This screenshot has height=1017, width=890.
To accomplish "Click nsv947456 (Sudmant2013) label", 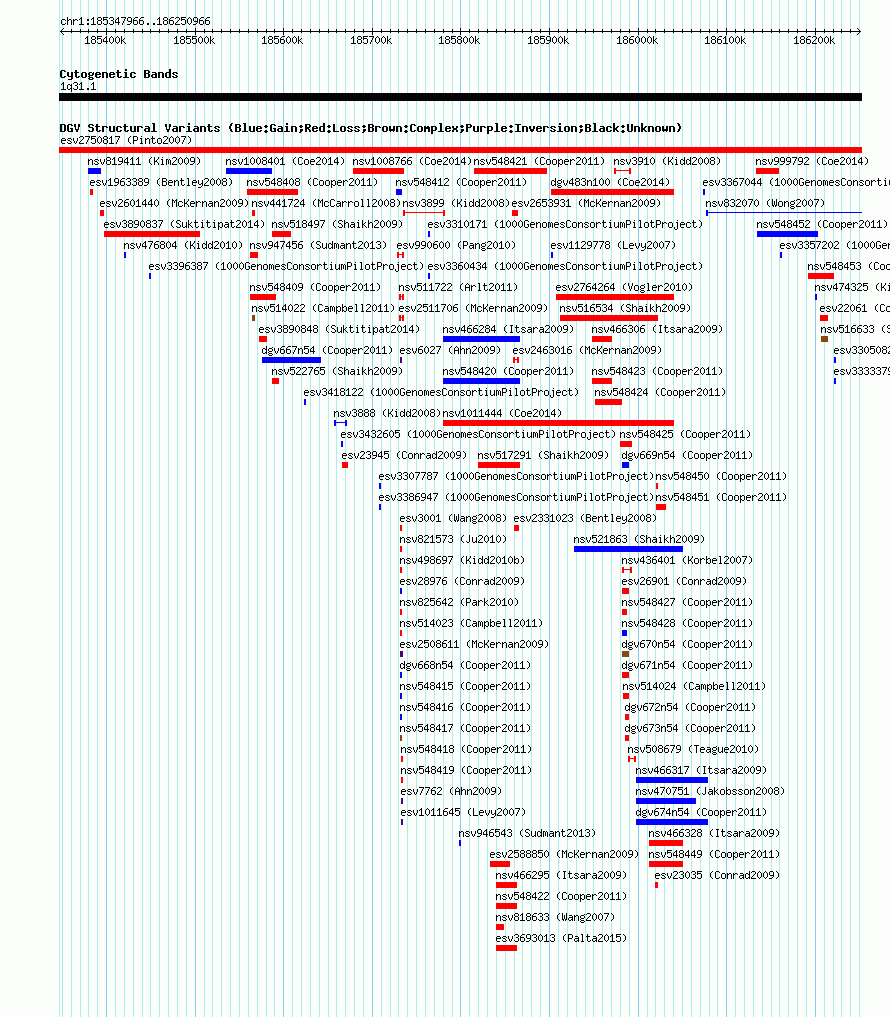I will 319,245.
